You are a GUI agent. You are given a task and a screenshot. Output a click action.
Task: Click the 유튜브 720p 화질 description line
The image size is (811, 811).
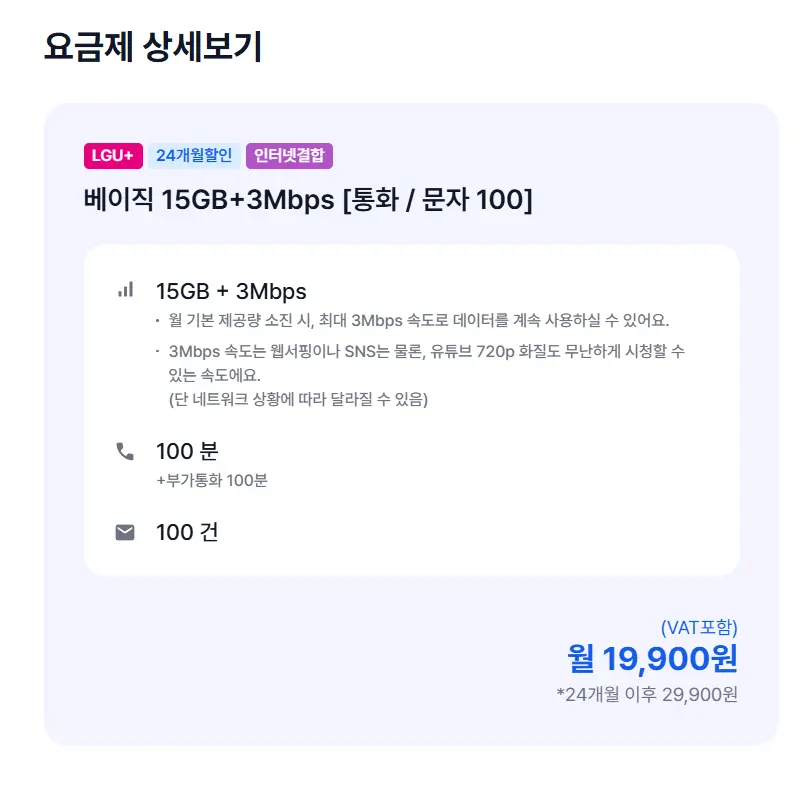click(426, 351)
